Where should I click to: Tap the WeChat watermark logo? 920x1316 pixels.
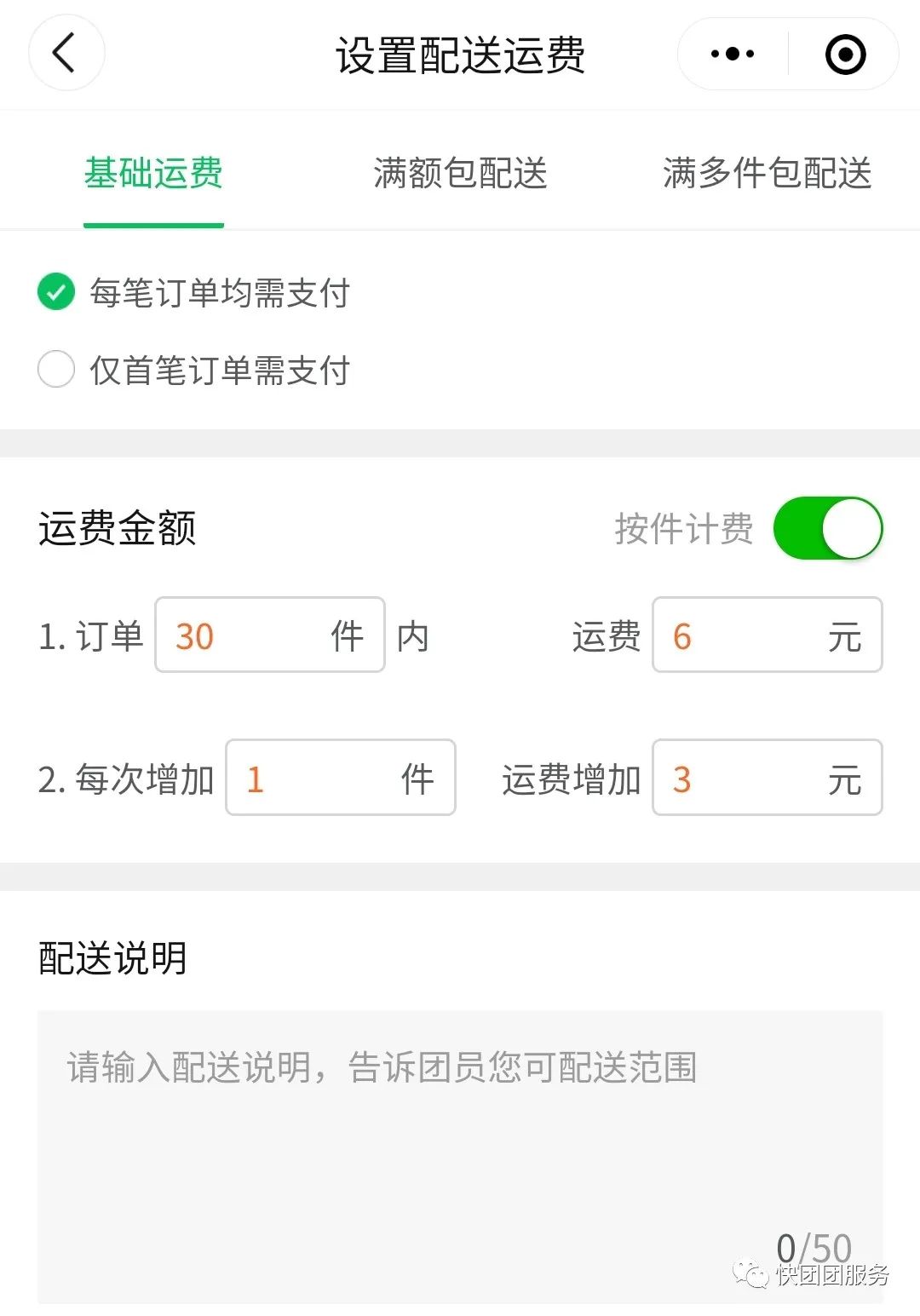[751, 1274]
